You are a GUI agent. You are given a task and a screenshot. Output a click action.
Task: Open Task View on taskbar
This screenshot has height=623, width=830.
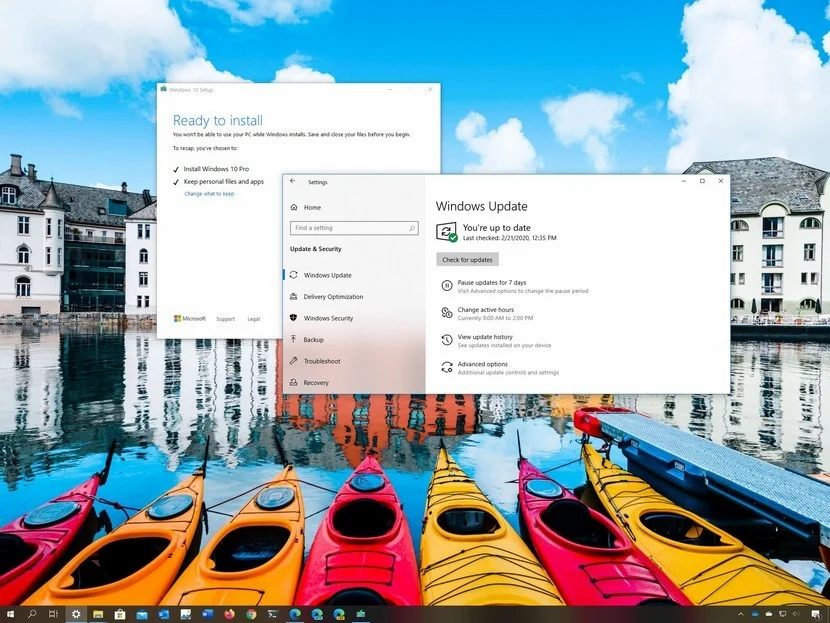coord(53,614)
